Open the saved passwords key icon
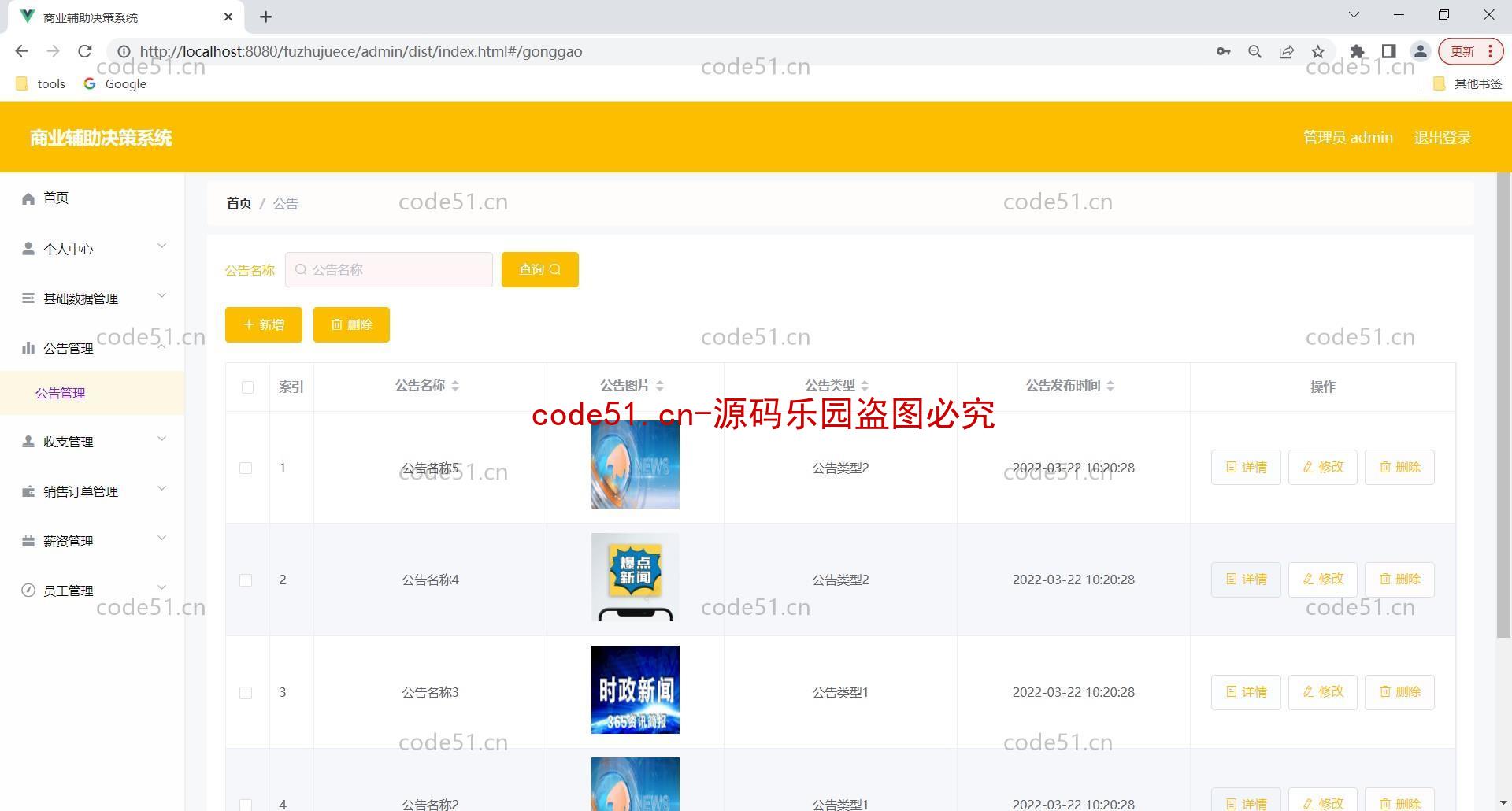The height and width of the screenshot is (811, 1512). pos(1223,51)
